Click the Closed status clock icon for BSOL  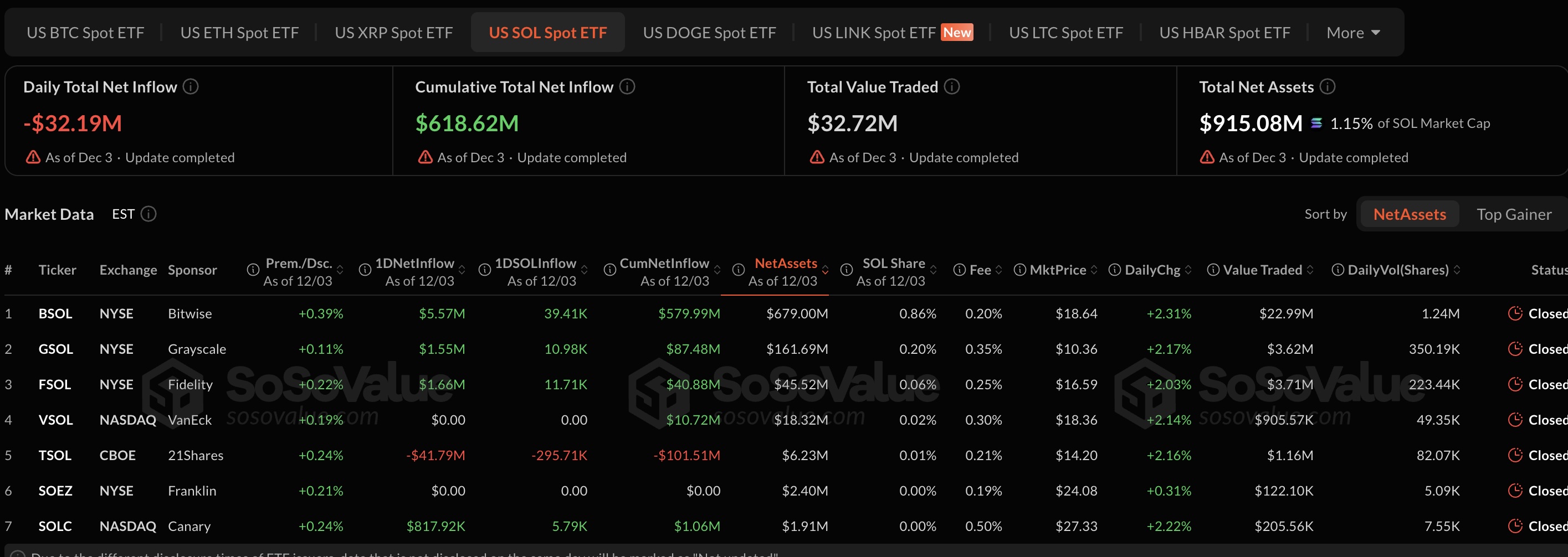(x=1514, y=314)
